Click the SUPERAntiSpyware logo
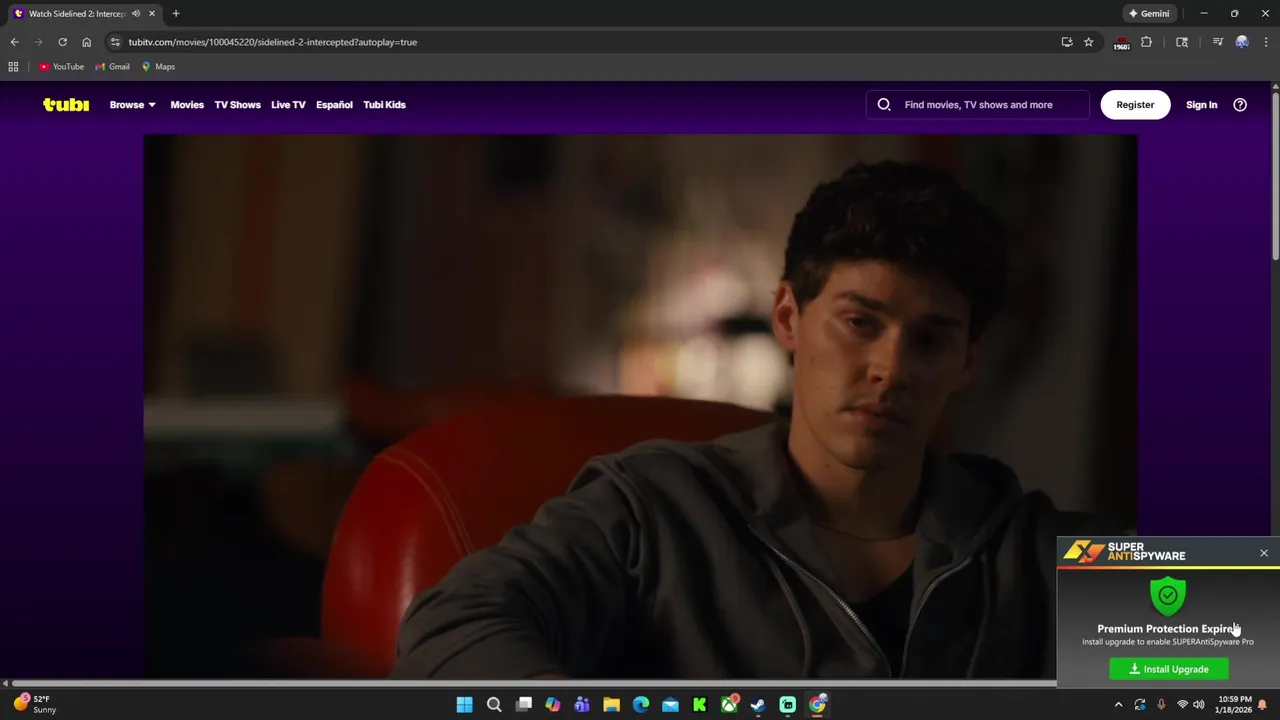Screen dimensions: 1280x720 click(x=1124, y=552)
